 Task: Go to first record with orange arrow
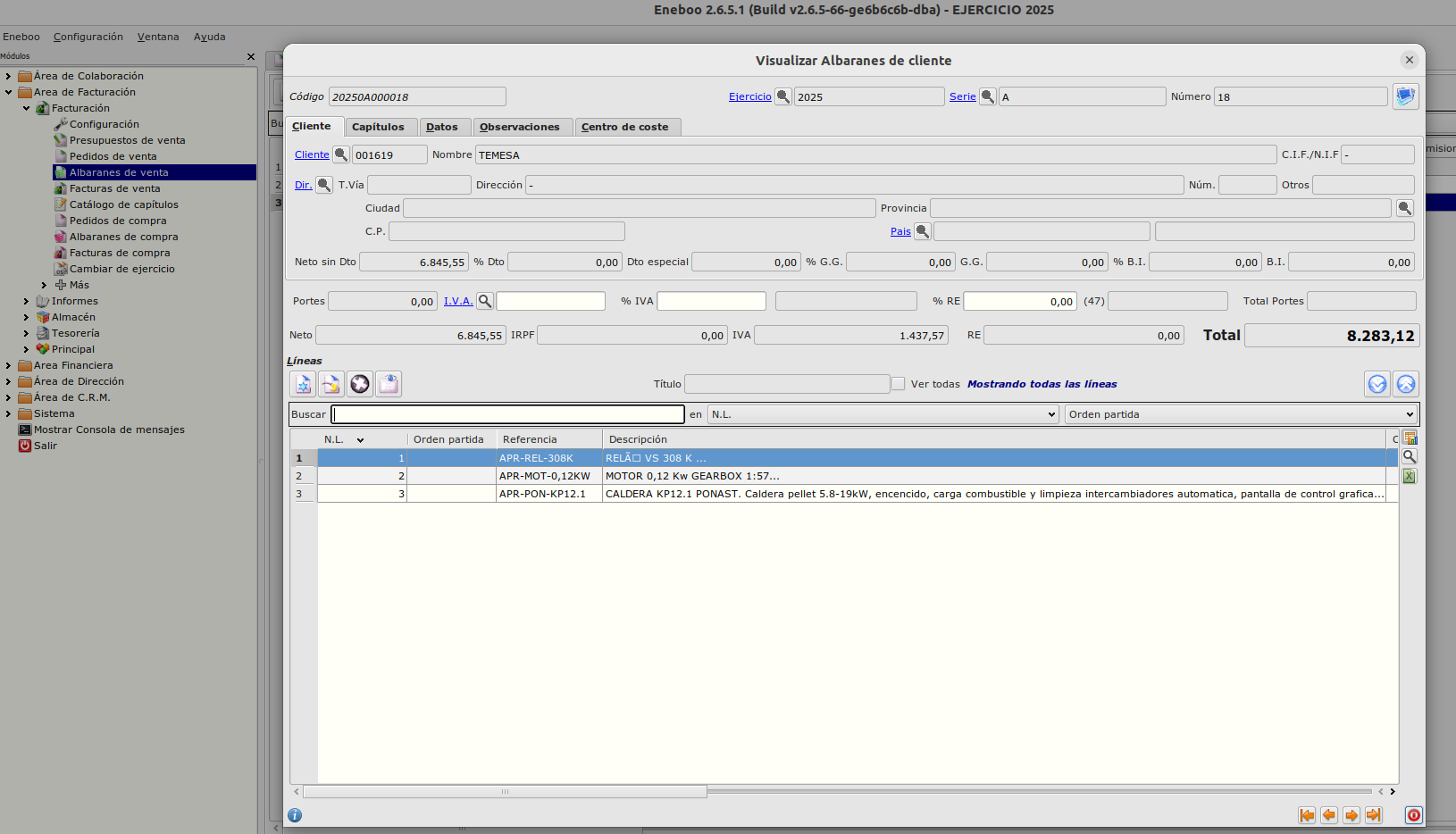tap(1307, 815)
